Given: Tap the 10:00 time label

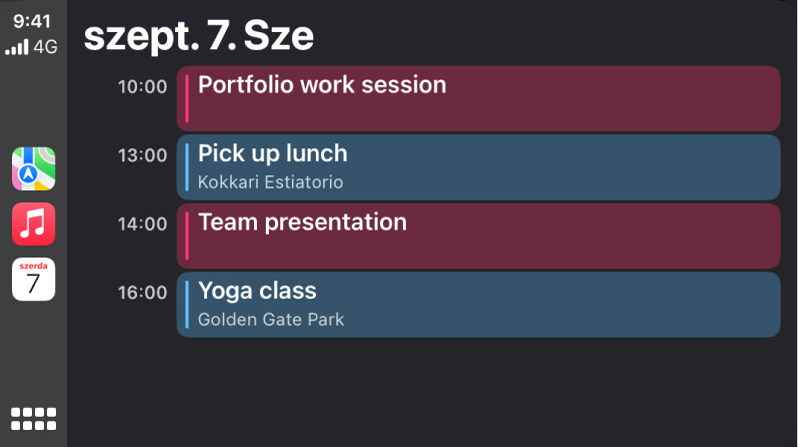Looking at the screenshot, I should point(142,87).
